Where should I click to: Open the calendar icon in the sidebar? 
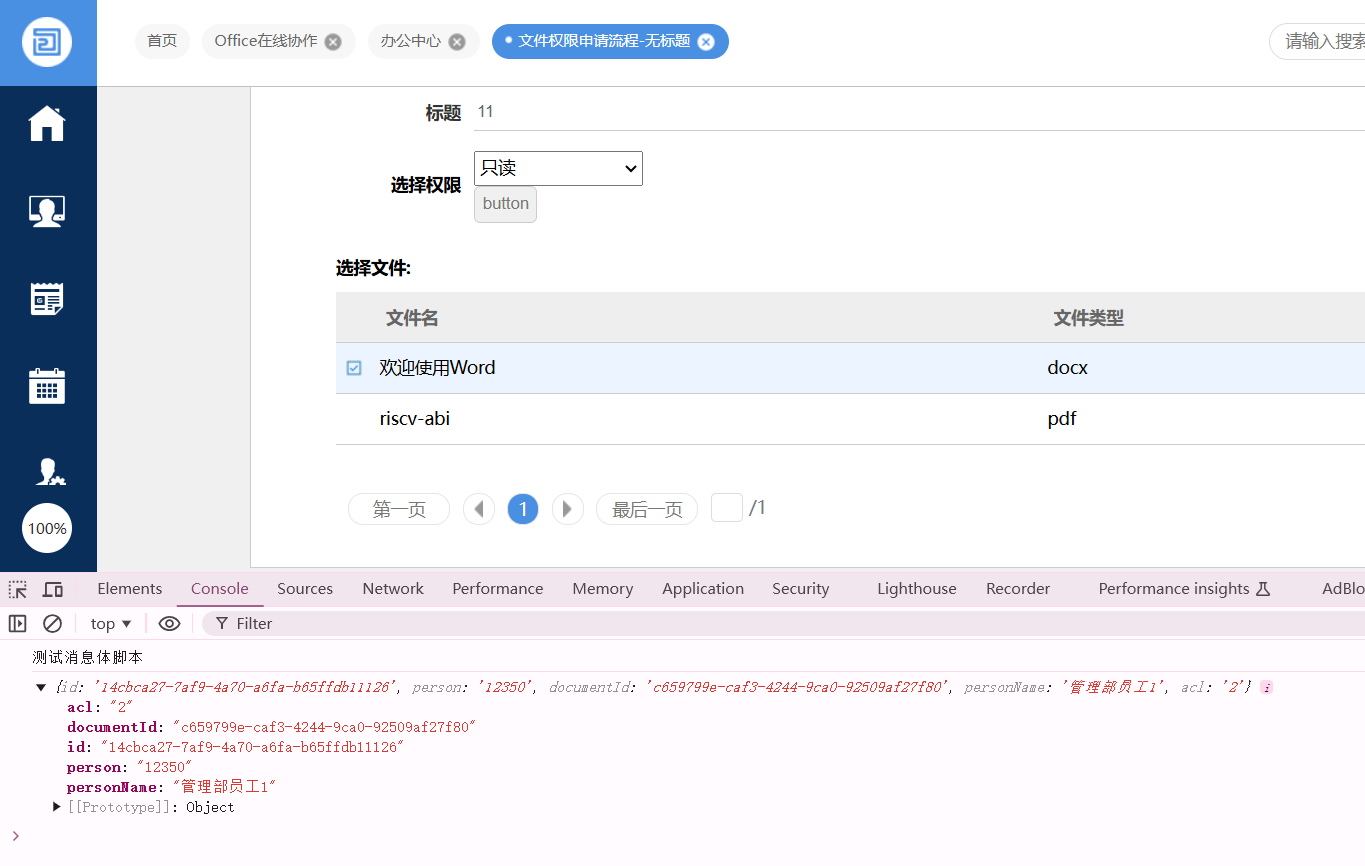tap(47, 385)
